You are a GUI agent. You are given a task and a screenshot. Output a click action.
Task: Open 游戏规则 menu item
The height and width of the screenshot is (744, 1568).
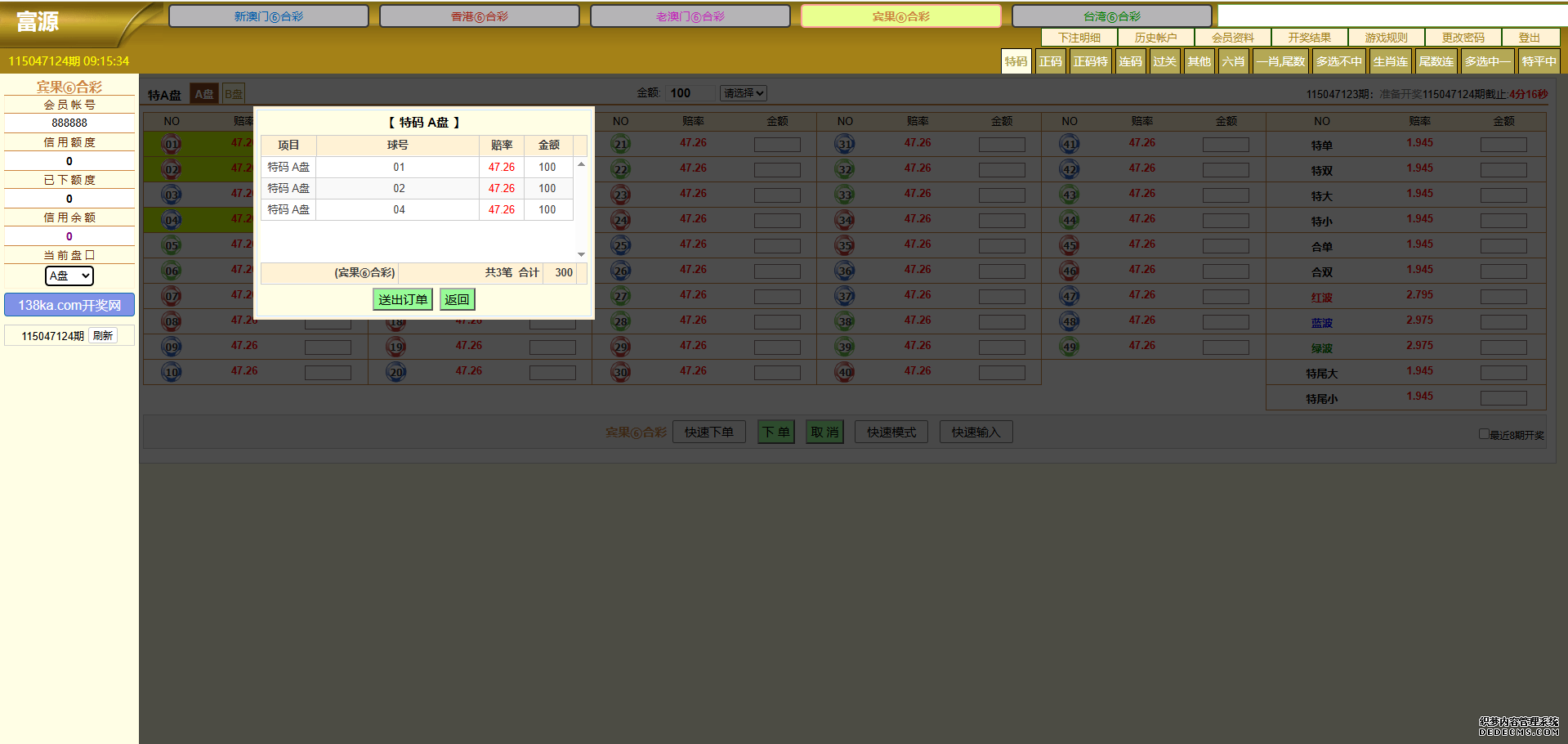tap(1387, 38)
